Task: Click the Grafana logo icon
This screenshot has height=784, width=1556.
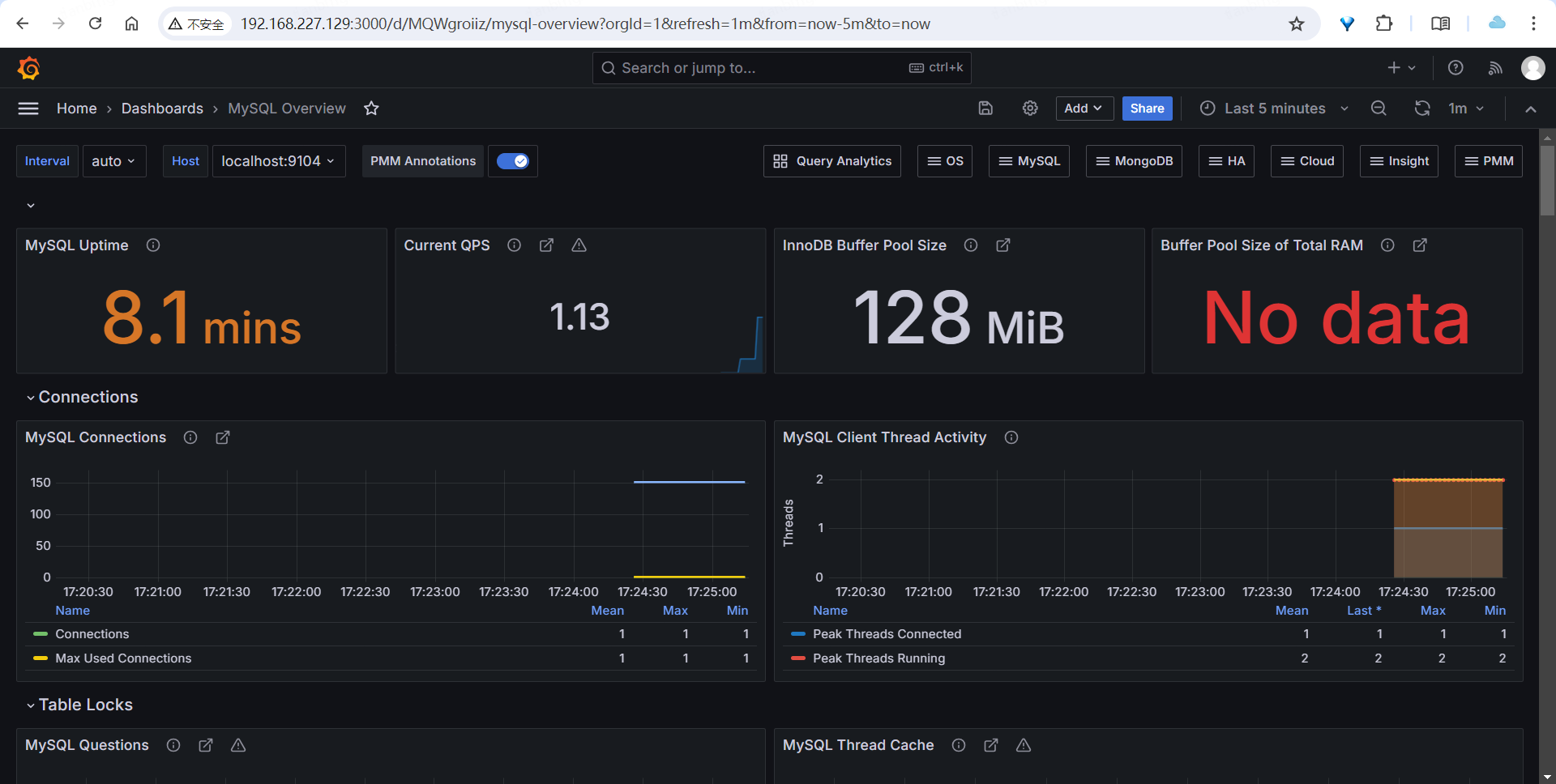Action: (29, 69)
